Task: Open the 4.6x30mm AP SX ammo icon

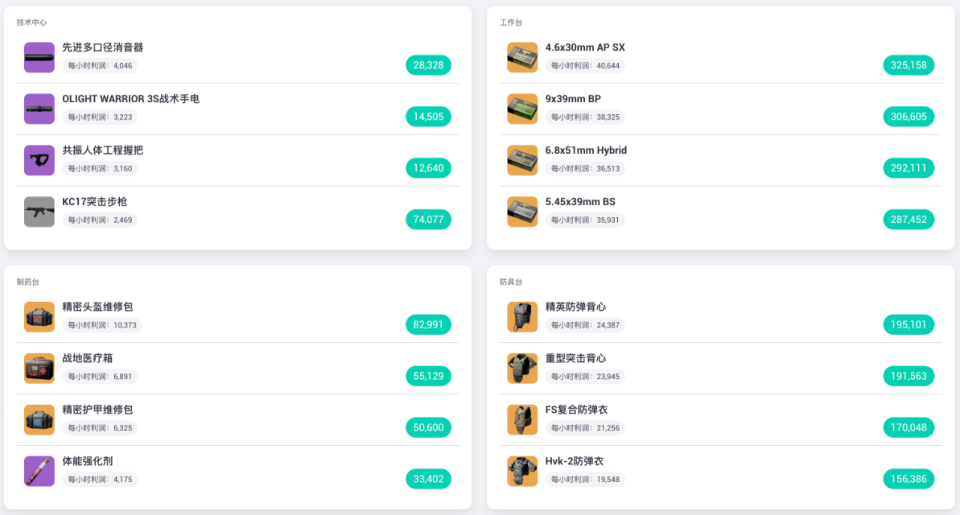Action: click(522, 58)
